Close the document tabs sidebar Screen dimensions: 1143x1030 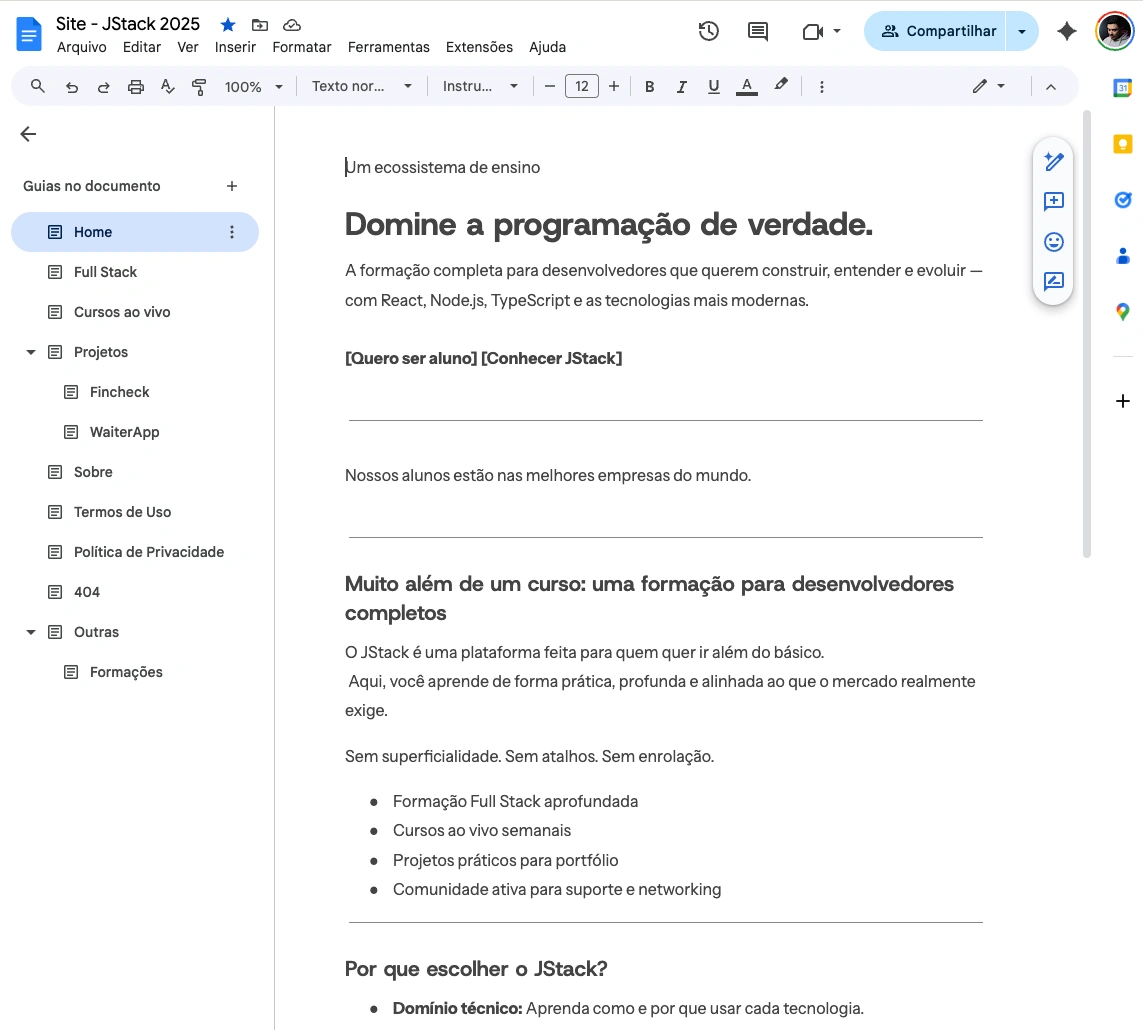tap(28, 134)
